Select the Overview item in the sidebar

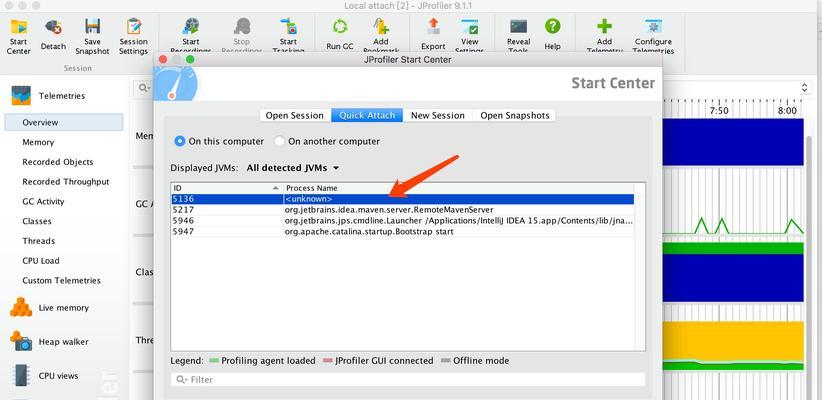pyautogui.click(x=64, y=122)
